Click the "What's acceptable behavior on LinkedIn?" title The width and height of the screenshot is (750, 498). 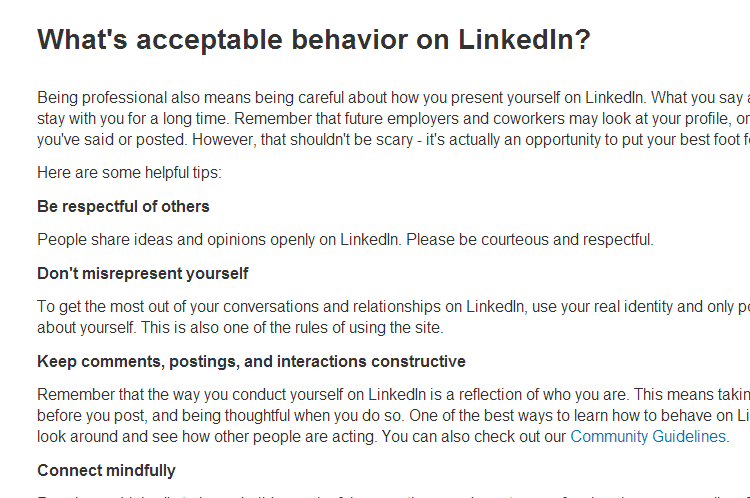click(x=314, y=39)
